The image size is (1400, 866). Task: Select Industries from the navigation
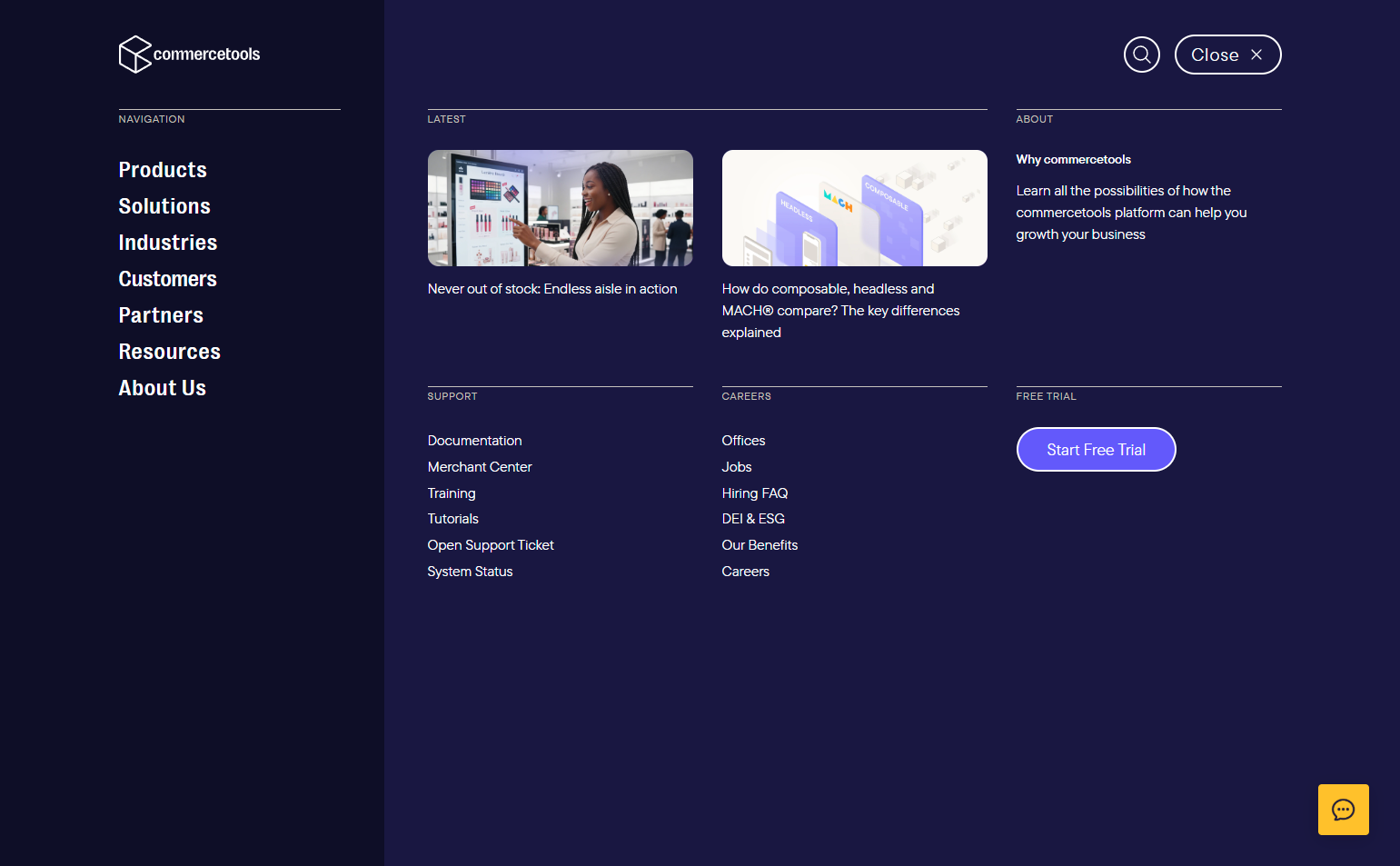(167, 243)
